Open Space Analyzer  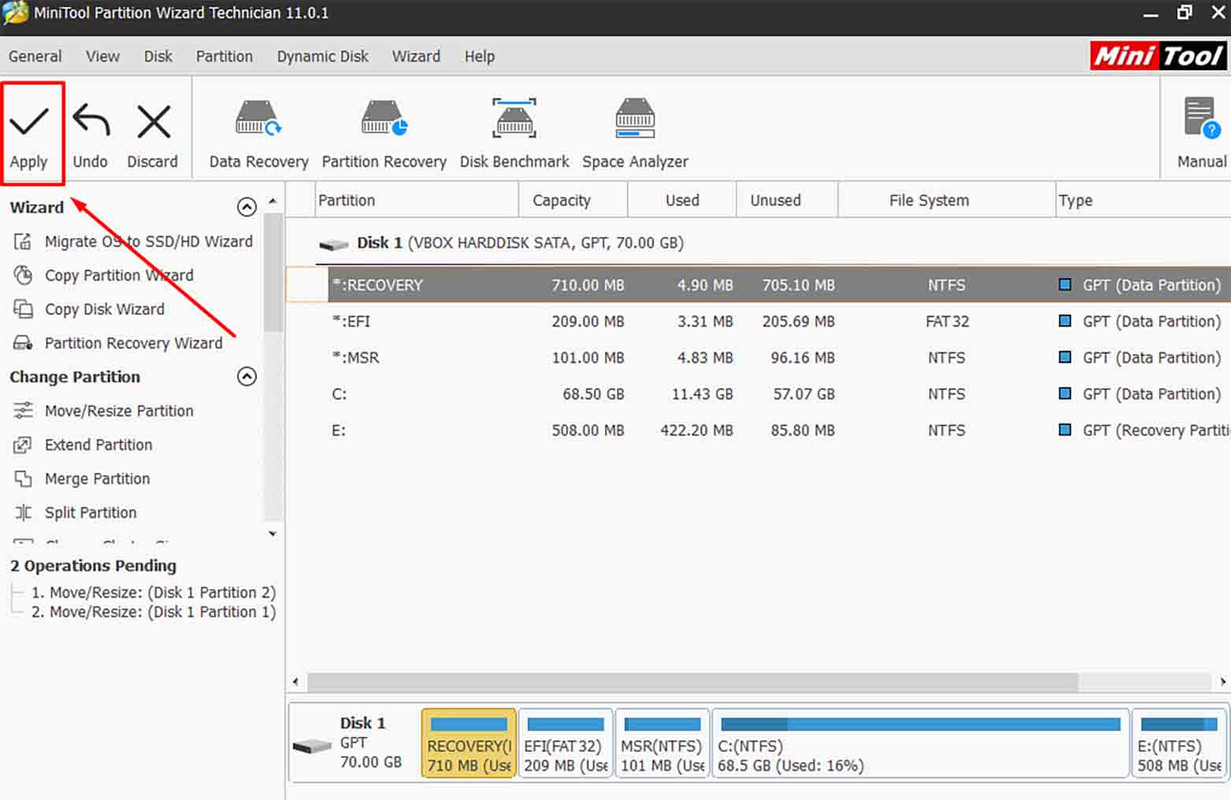(x=635, y=135)
